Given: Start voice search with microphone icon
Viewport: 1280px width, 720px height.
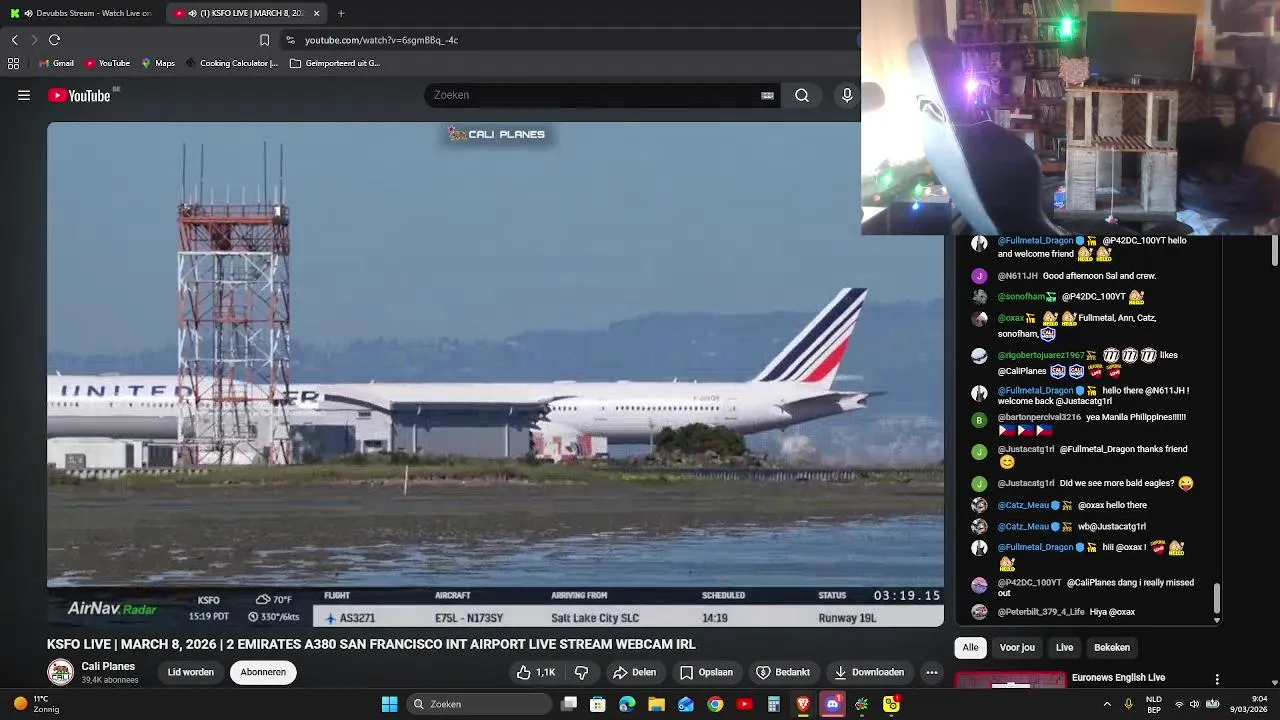Looking at the screenshot, I should 847,95.
